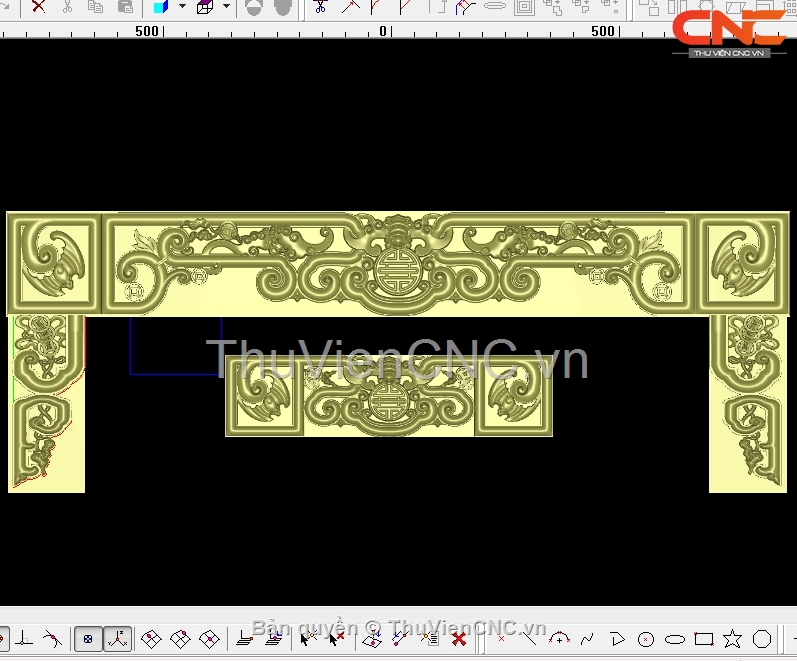Select the blue-handled scissors trim tool
The image size is (797, 661).
[x=320, y=6]
